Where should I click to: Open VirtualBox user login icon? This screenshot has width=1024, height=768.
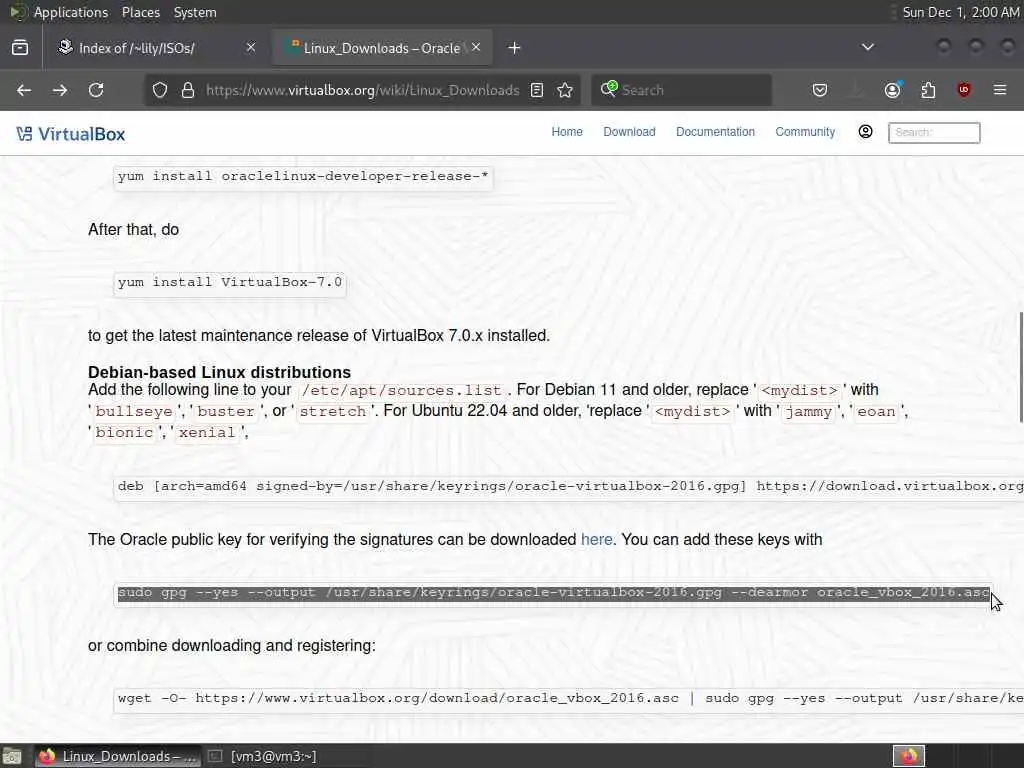pyautogui.click(x=865, y=132)
